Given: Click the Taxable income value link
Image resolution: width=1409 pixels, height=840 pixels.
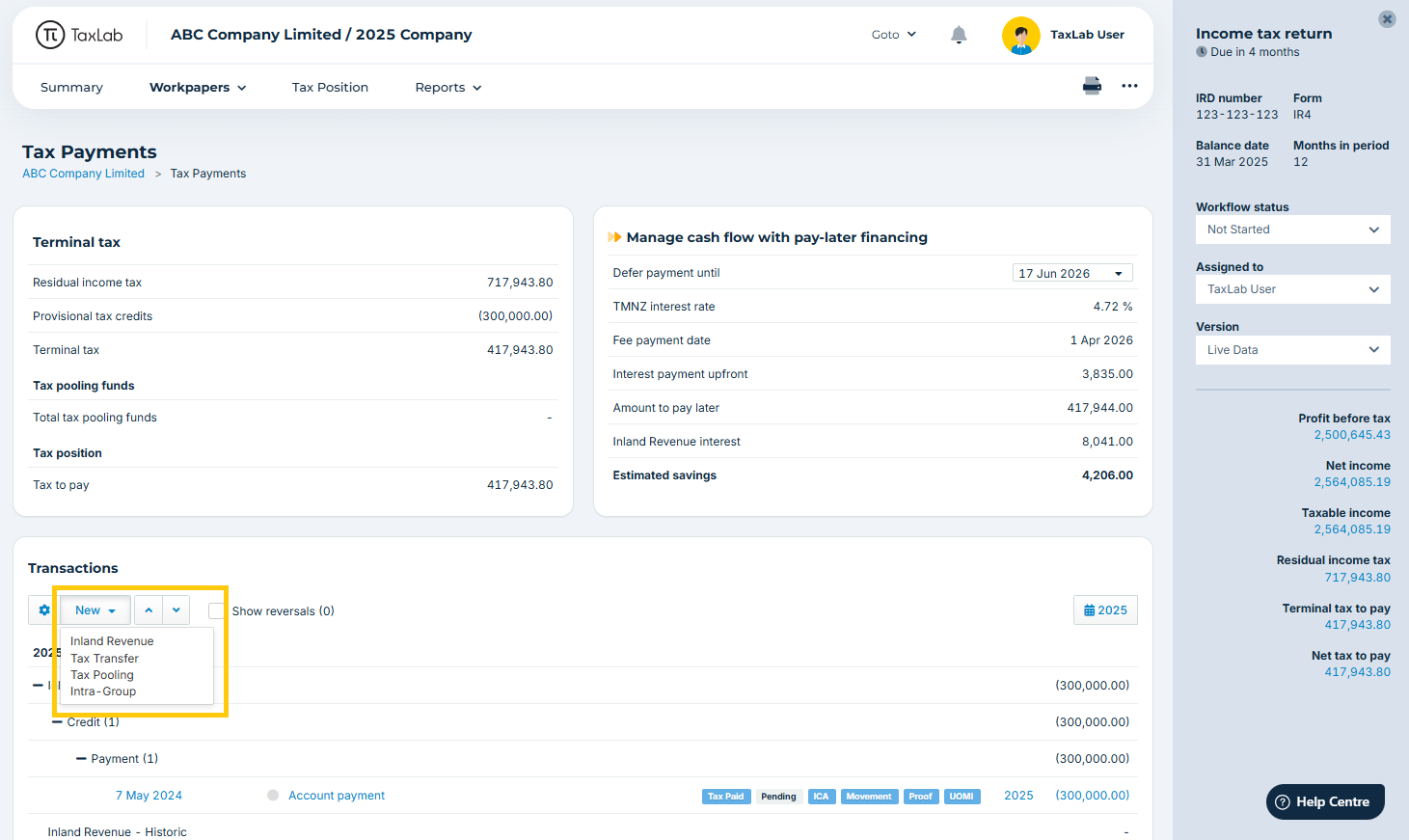Looking at the screenshot, I should tap(1352, 529).
